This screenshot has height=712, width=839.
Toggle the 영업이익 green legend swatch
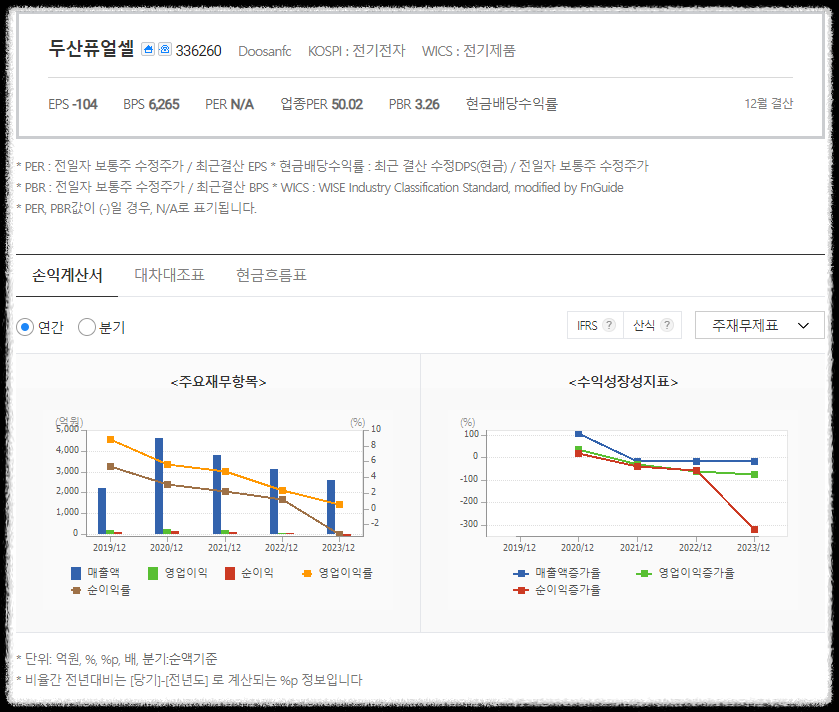click(x=153, y=573)
